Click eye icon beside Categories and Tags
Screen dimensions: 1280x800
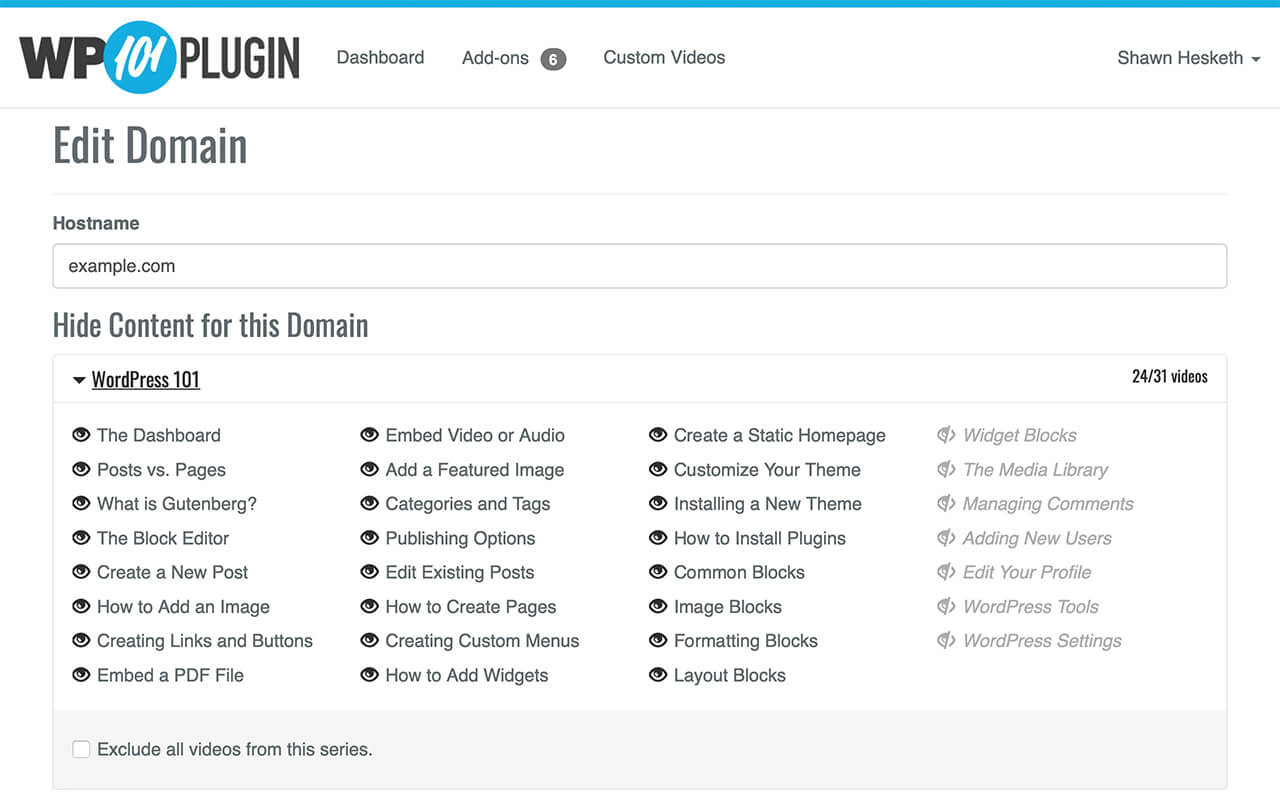(370, 504)
